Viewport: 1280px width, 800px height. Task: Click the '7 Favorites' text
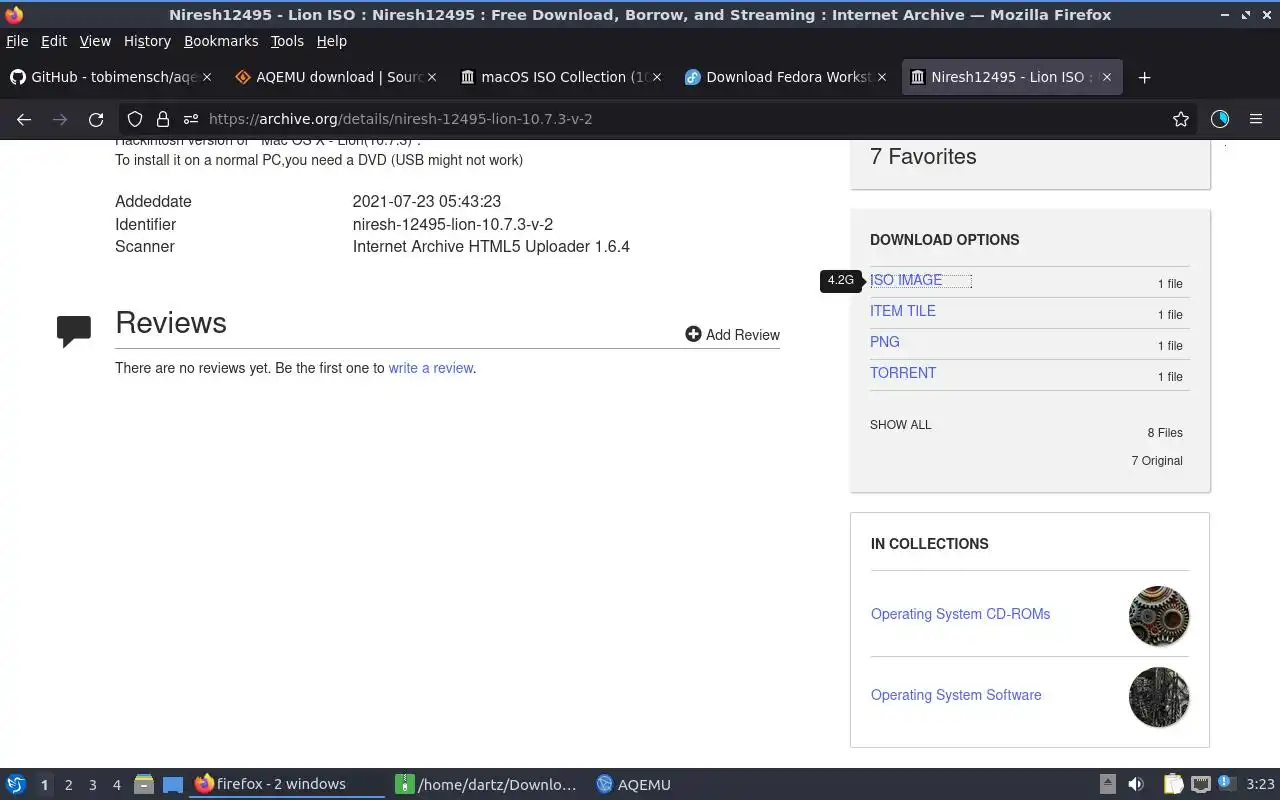[923, 157]
